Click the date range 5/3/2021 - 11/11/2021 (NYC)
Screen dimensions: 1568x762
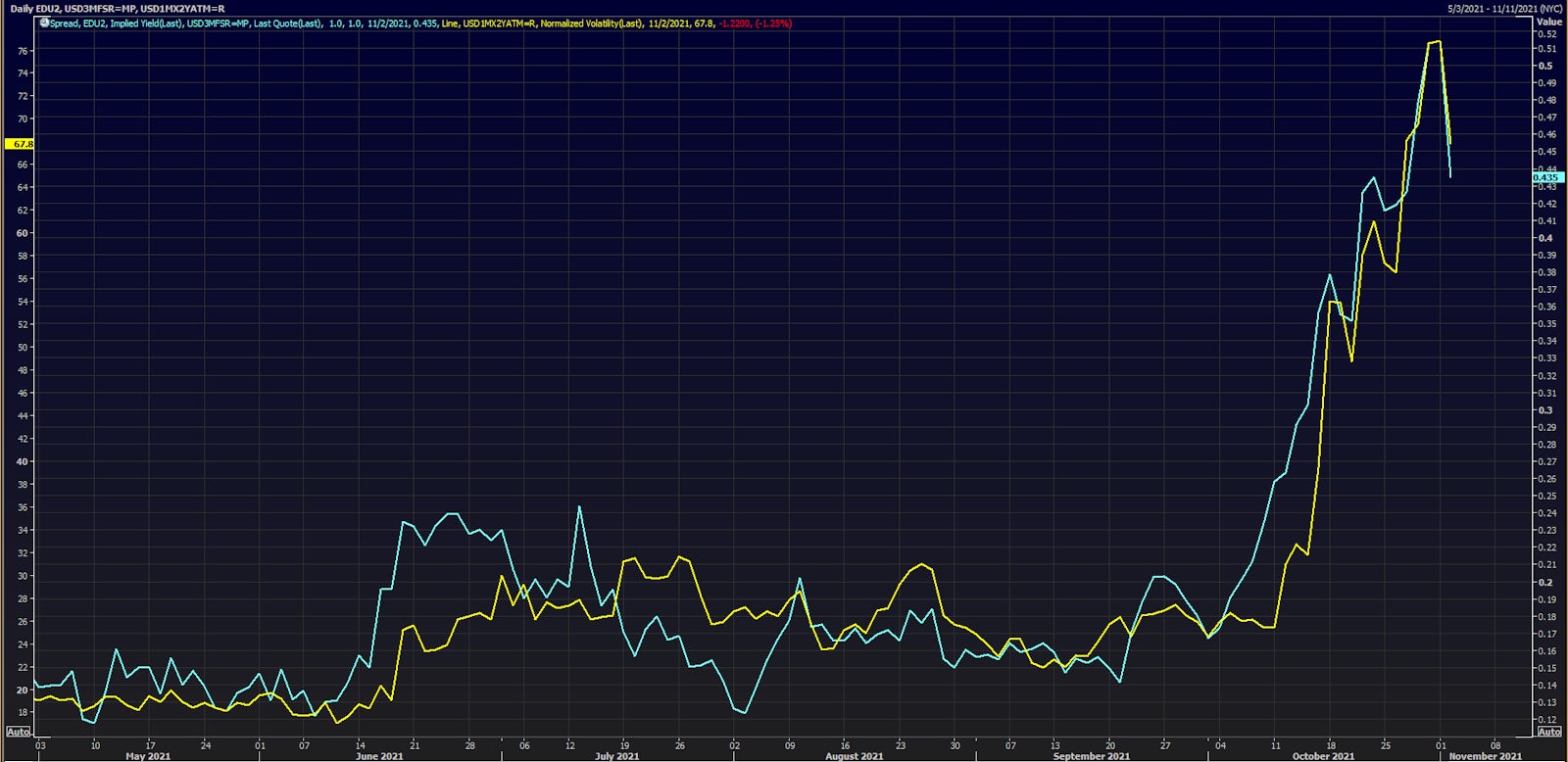click(1504, 8)
